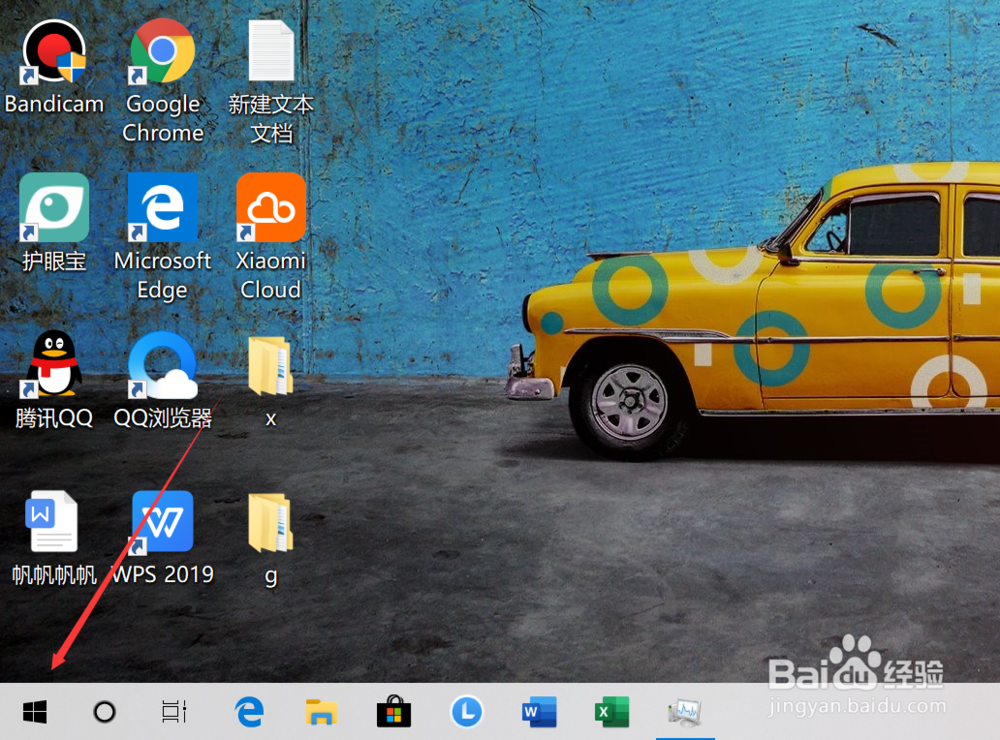1000x740 pixels.
Task: Click the "Bandicam" icon label
Action: point(54,103)
